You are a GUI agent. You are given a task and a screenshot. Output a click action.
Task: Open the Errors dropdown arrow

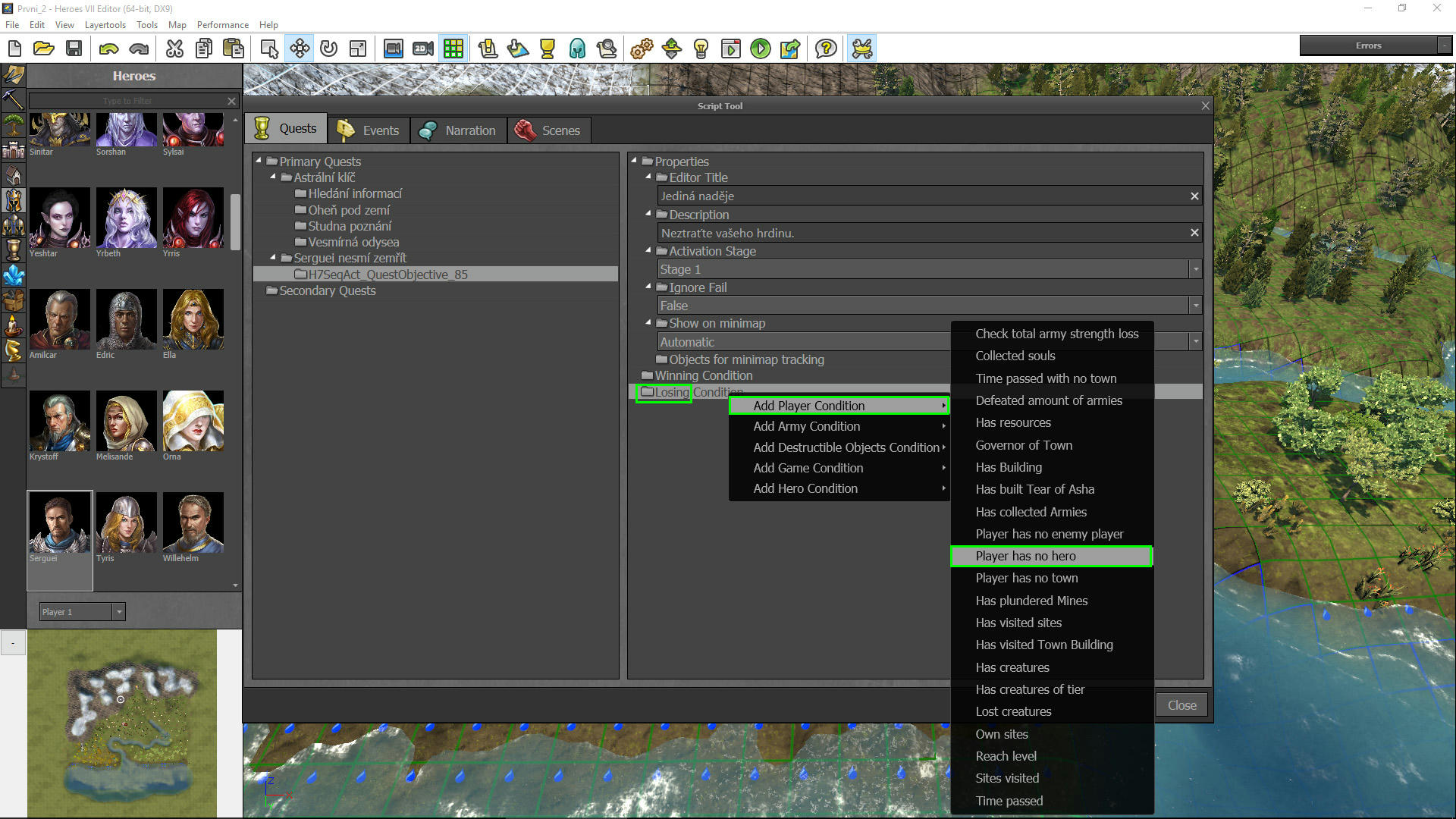click(x=1445, y=45)
